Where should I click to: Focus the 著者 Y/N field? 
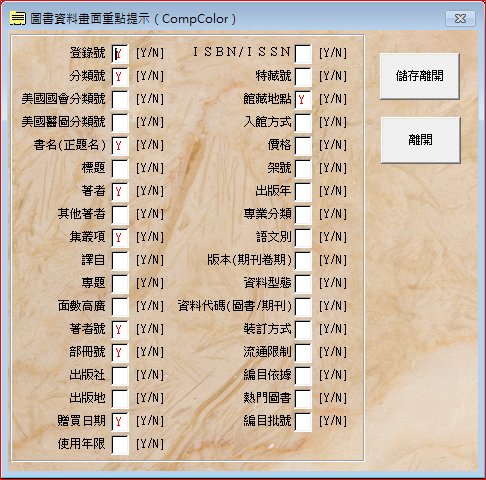(x=120, y=192)
